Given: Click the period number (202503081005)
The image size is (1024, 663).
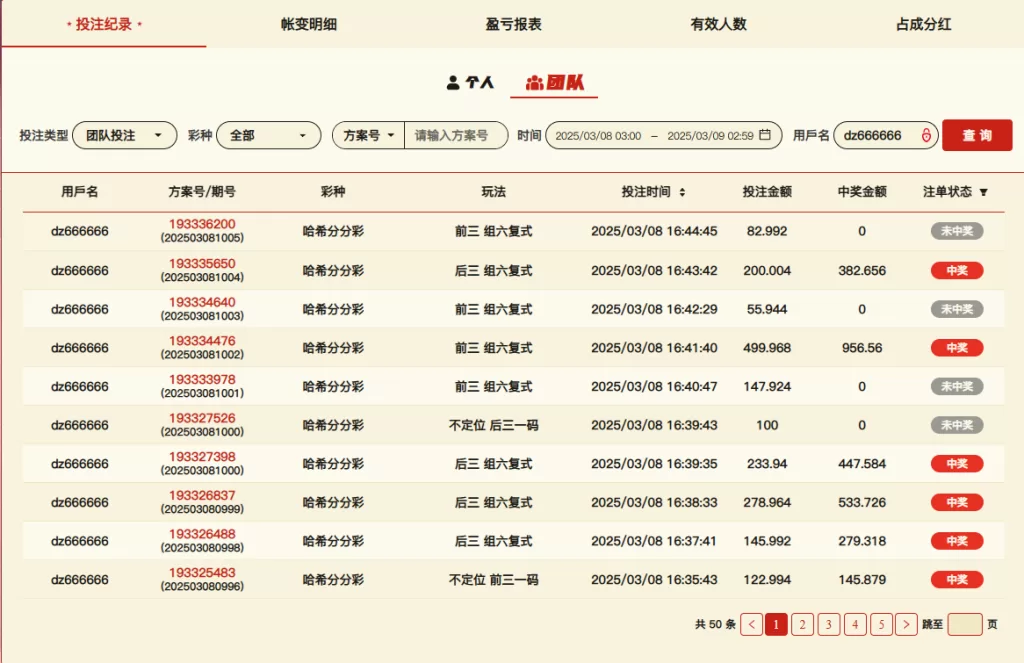Looking at the screenshot, I should (x=202, y=238).
